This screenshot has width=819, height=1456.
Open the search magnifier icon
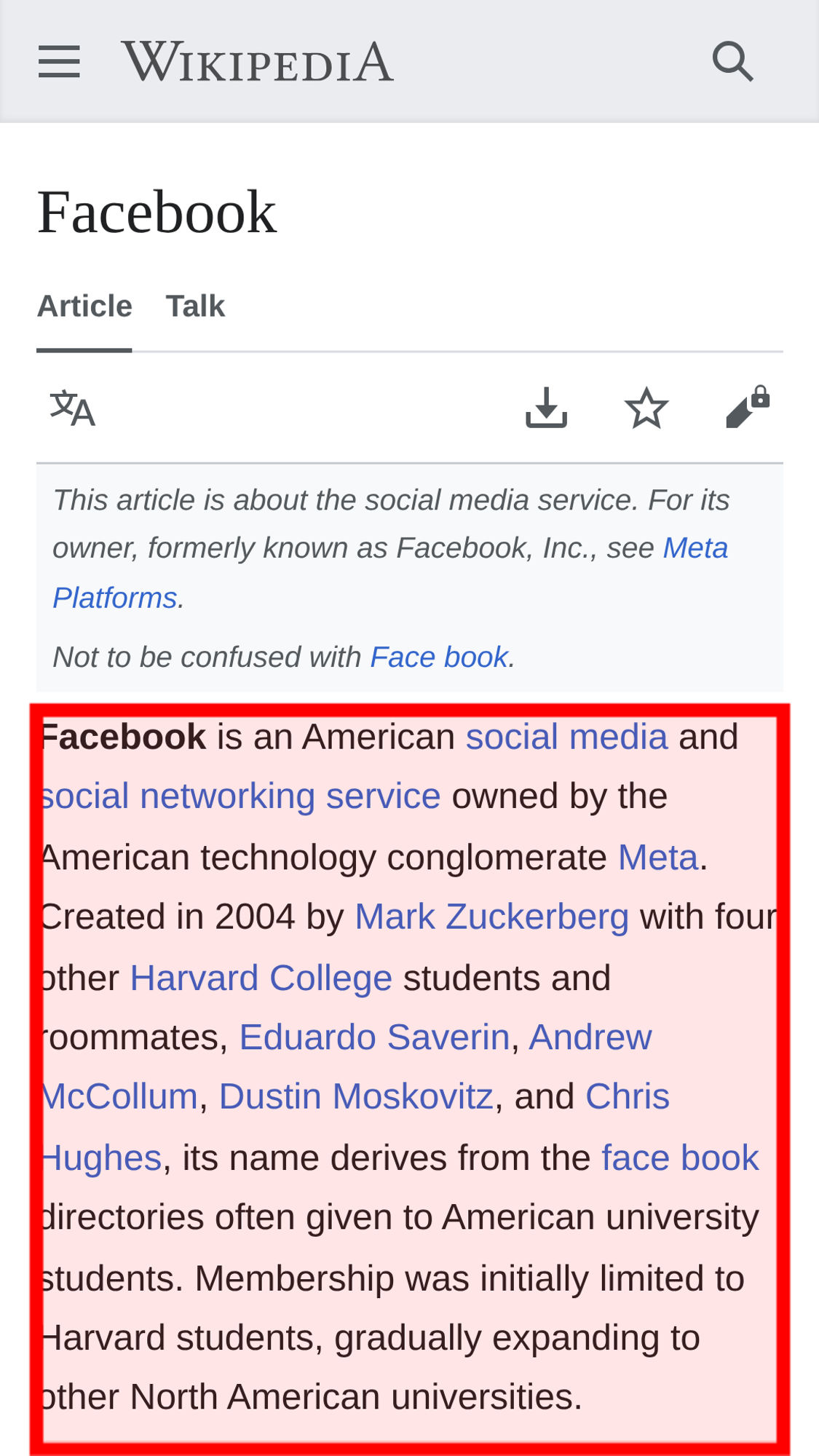732,61
